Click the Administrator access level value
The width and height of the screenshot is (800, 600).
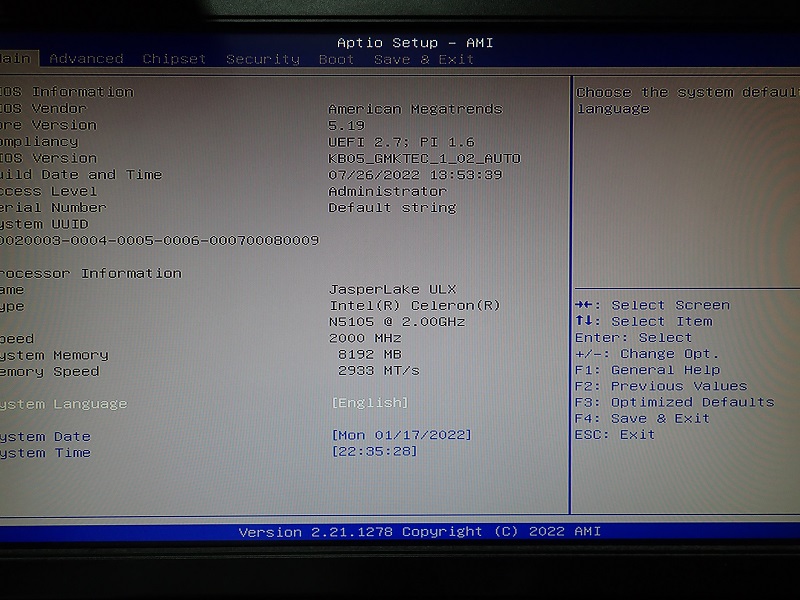pyautogui.click(x=388, y=191)
